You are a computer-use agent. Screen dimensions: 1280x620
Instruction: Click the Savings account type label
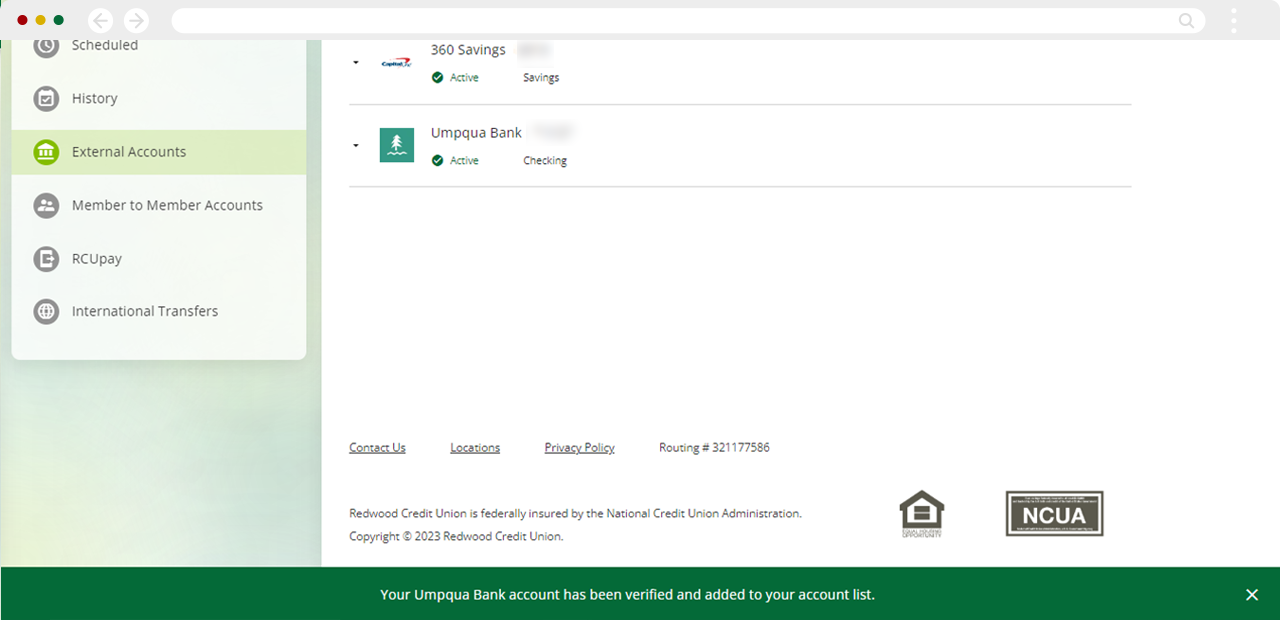point(541,78)
